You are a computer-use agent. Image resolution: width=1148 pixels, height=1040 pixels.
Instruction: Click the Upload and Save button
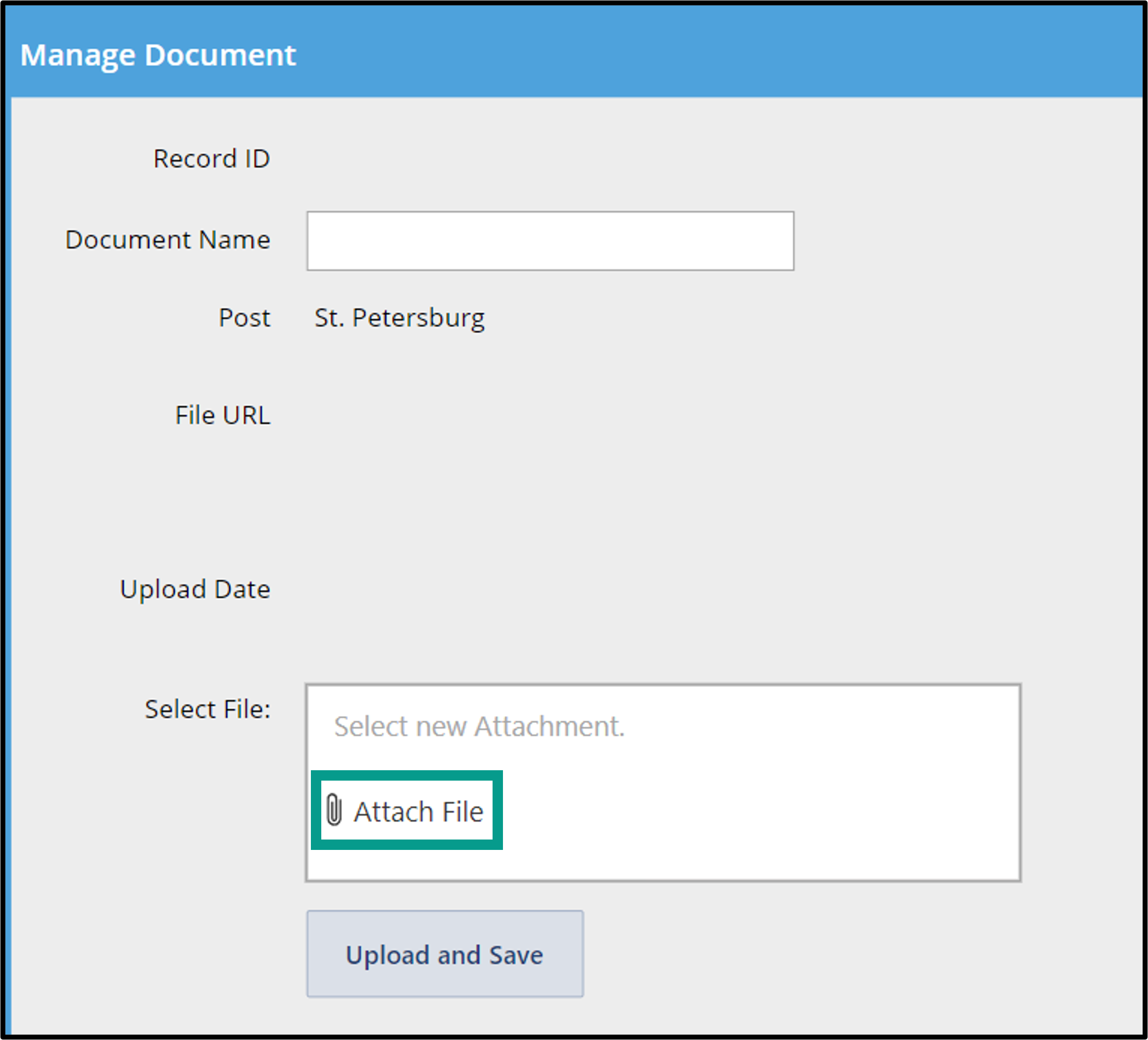point(445,954)
